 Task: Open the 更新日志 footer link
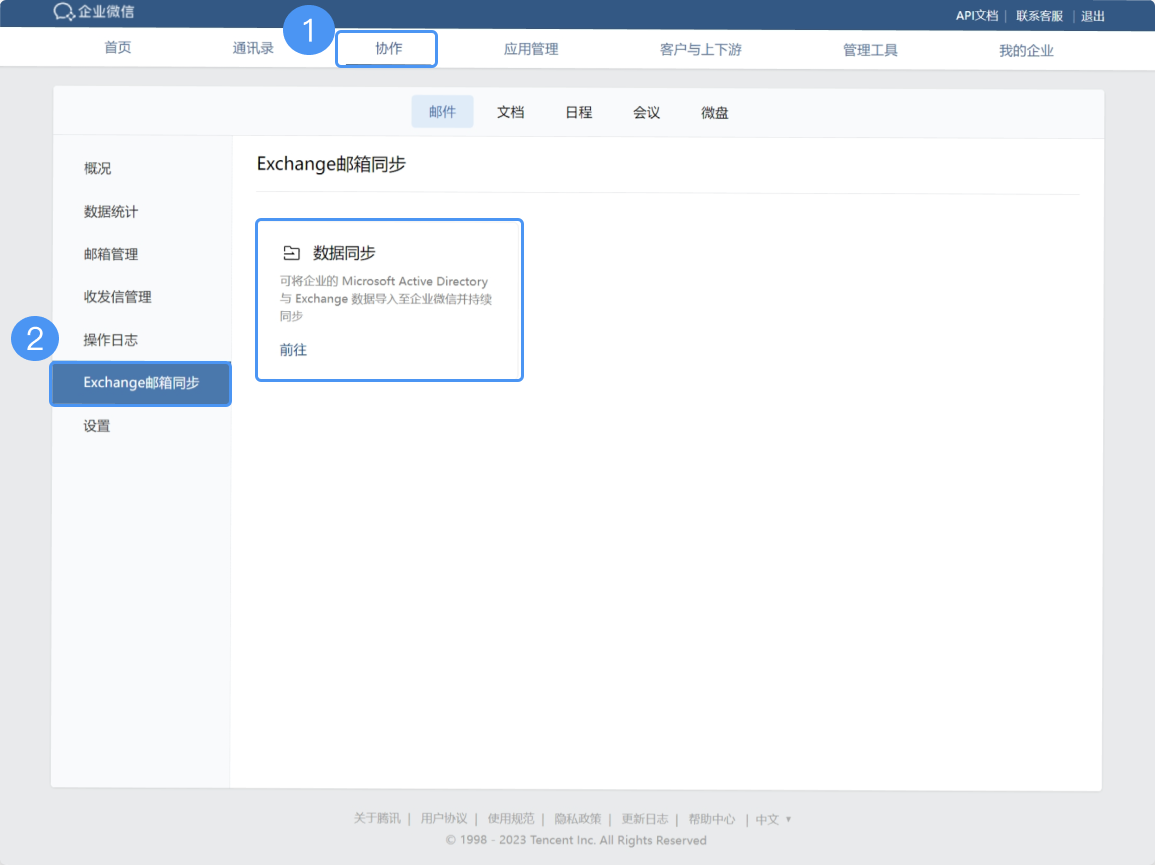[x=645, y=819]
